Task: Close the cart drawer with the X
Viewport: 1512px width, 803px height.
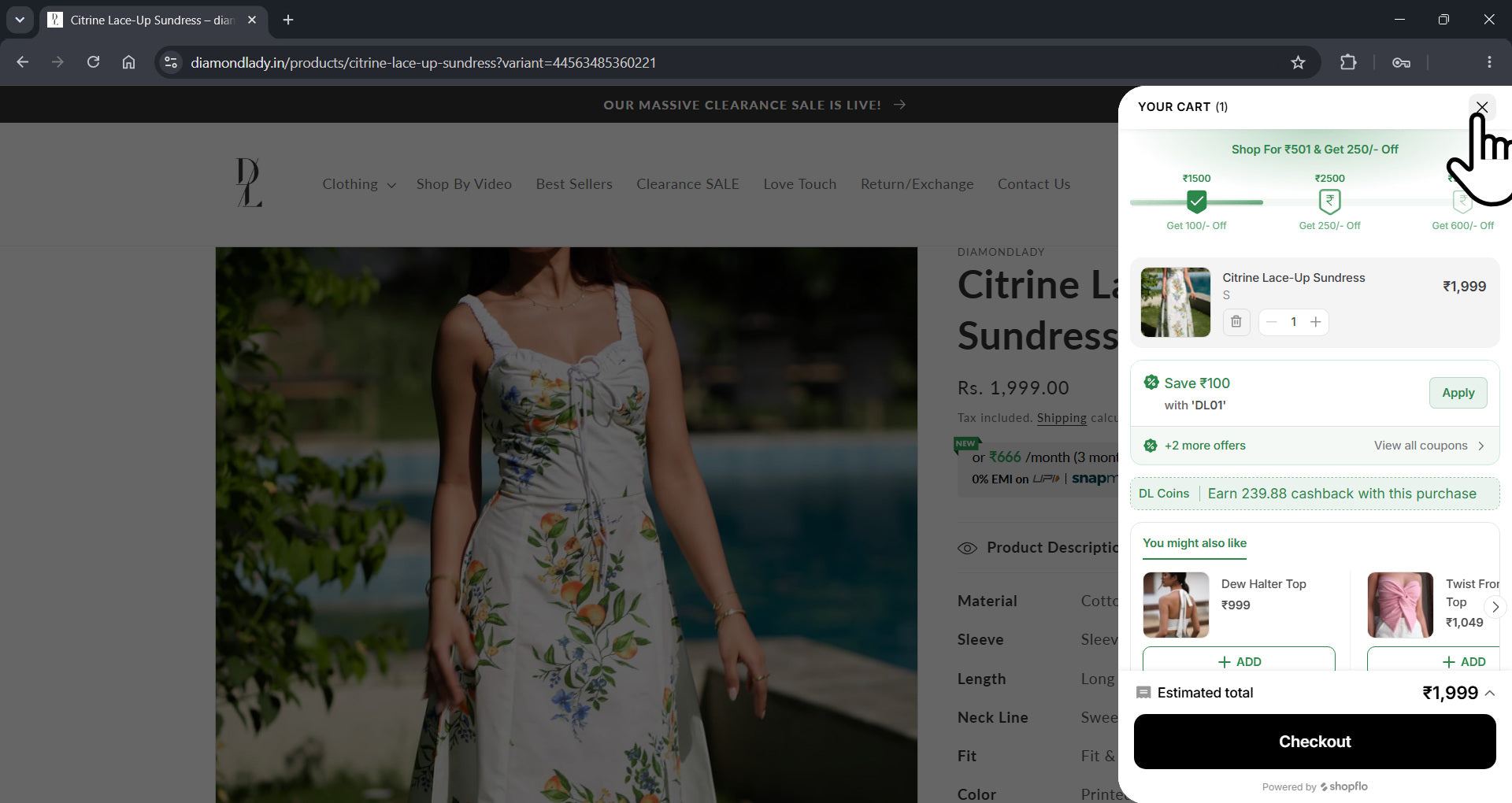Action: click(x=1481, y=107)
